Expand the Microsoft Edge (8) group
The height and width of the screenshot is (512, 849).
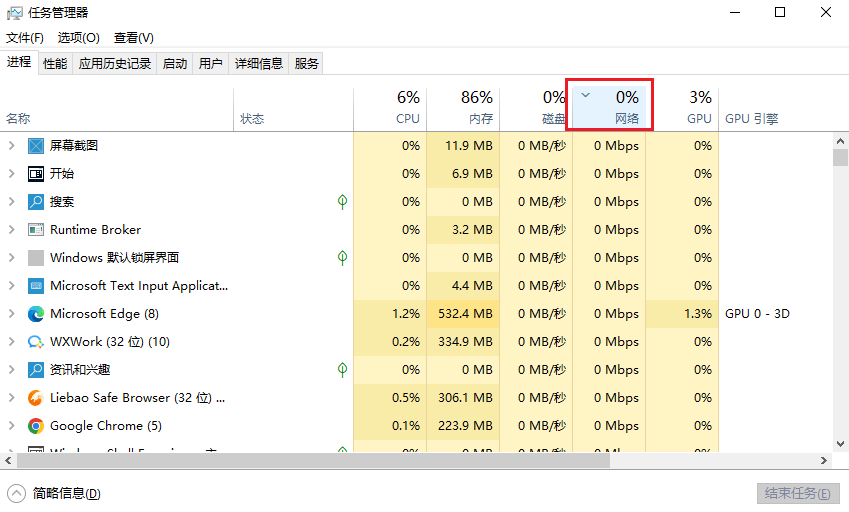[x=11, y=314]
